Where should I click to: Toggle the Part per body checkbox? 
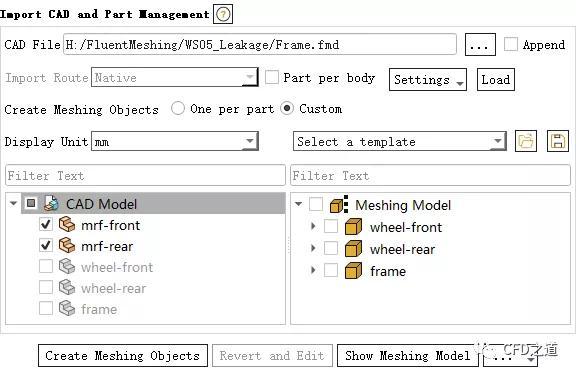click(272, 77)
